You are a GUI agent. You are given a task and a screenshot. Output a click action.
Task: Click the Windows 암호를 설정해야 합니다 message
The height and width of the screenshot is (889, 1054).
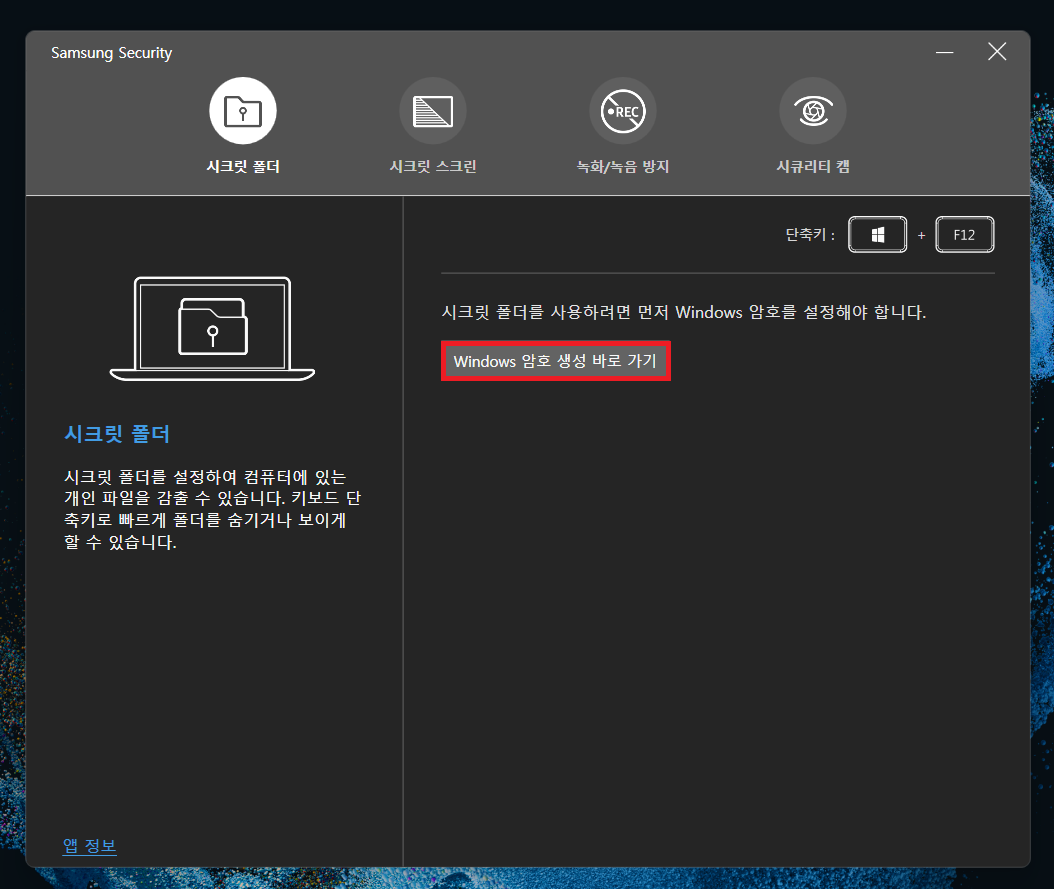[684, 312]
